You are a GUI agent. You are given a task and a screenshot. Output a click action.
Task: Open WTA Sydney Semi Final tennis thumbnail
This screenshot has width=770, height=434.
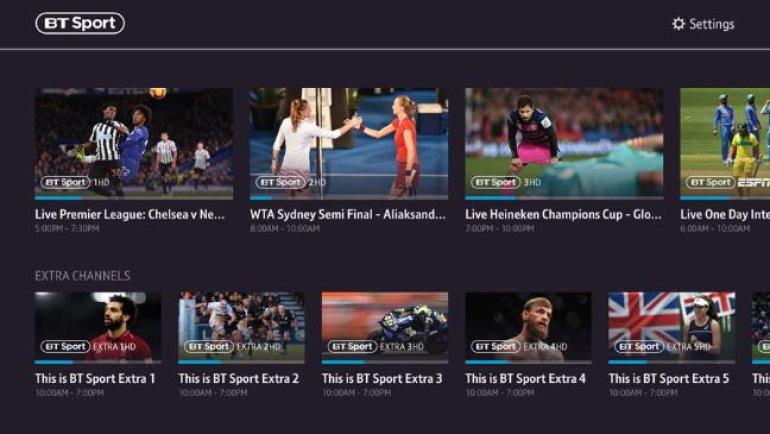coord(349,142)
